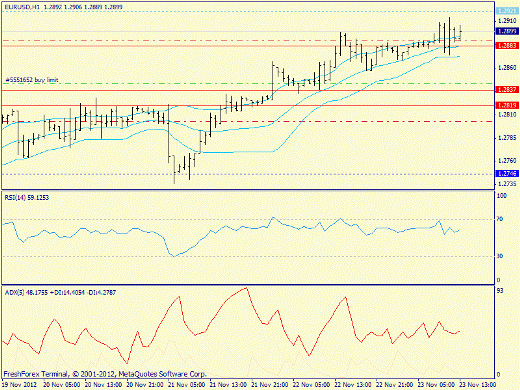The image size is (520, 390).
Task: Click the '20 Nov 05:00' time label
Action: coord(62,384)
